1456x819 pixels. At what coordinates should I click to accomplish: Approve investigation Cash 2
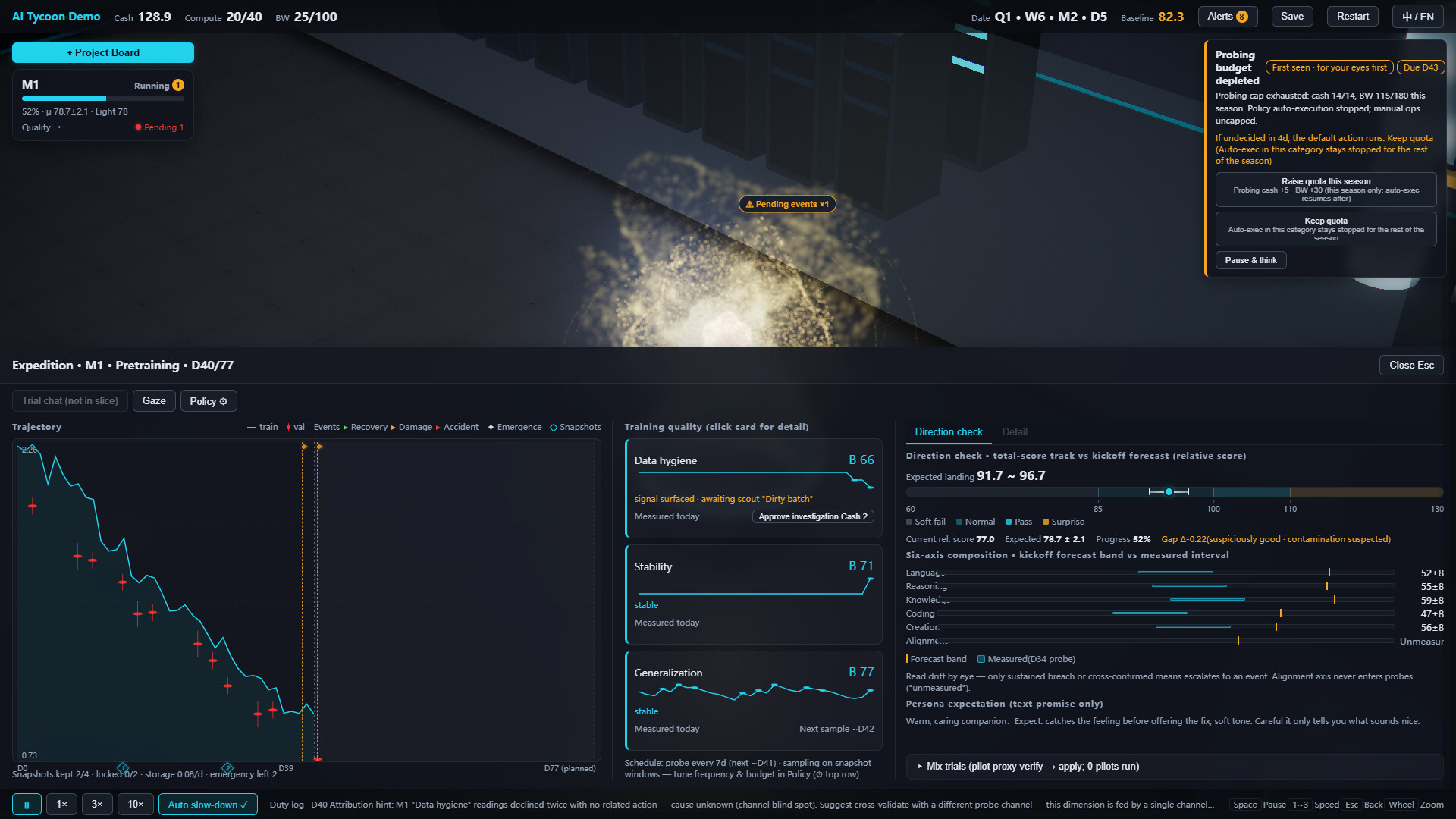(813, 516)
